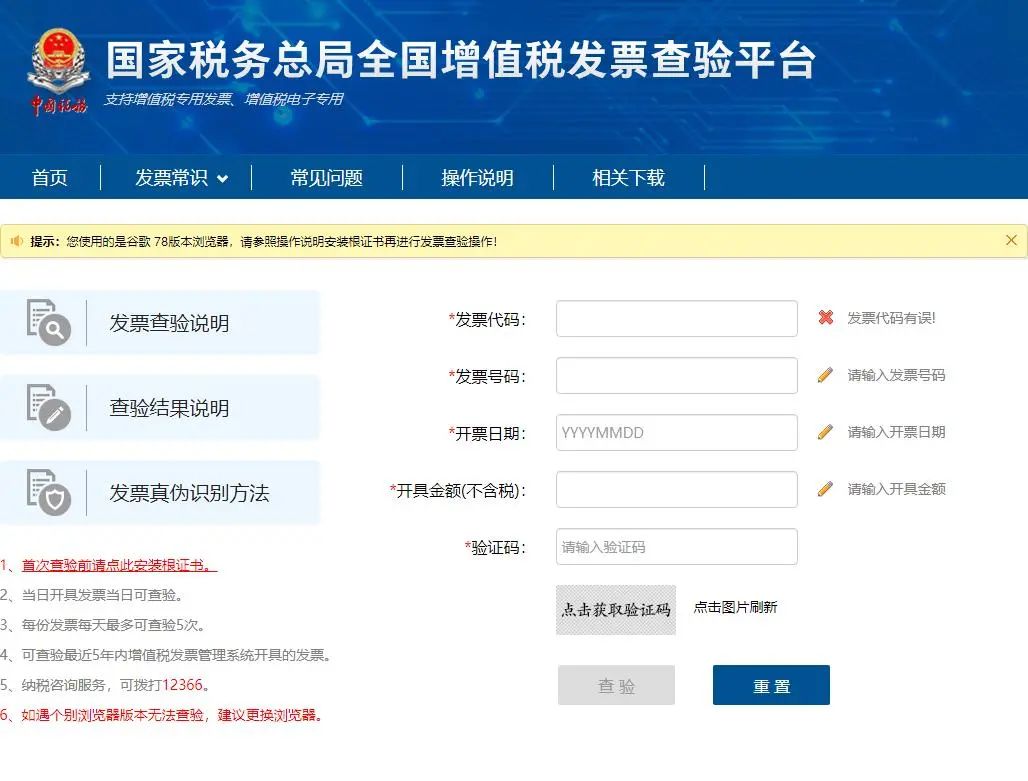Click the shield document icon for 发票真伪识别方法
1028x781 pixels.
pyautogui.click(x=49, y=492)
